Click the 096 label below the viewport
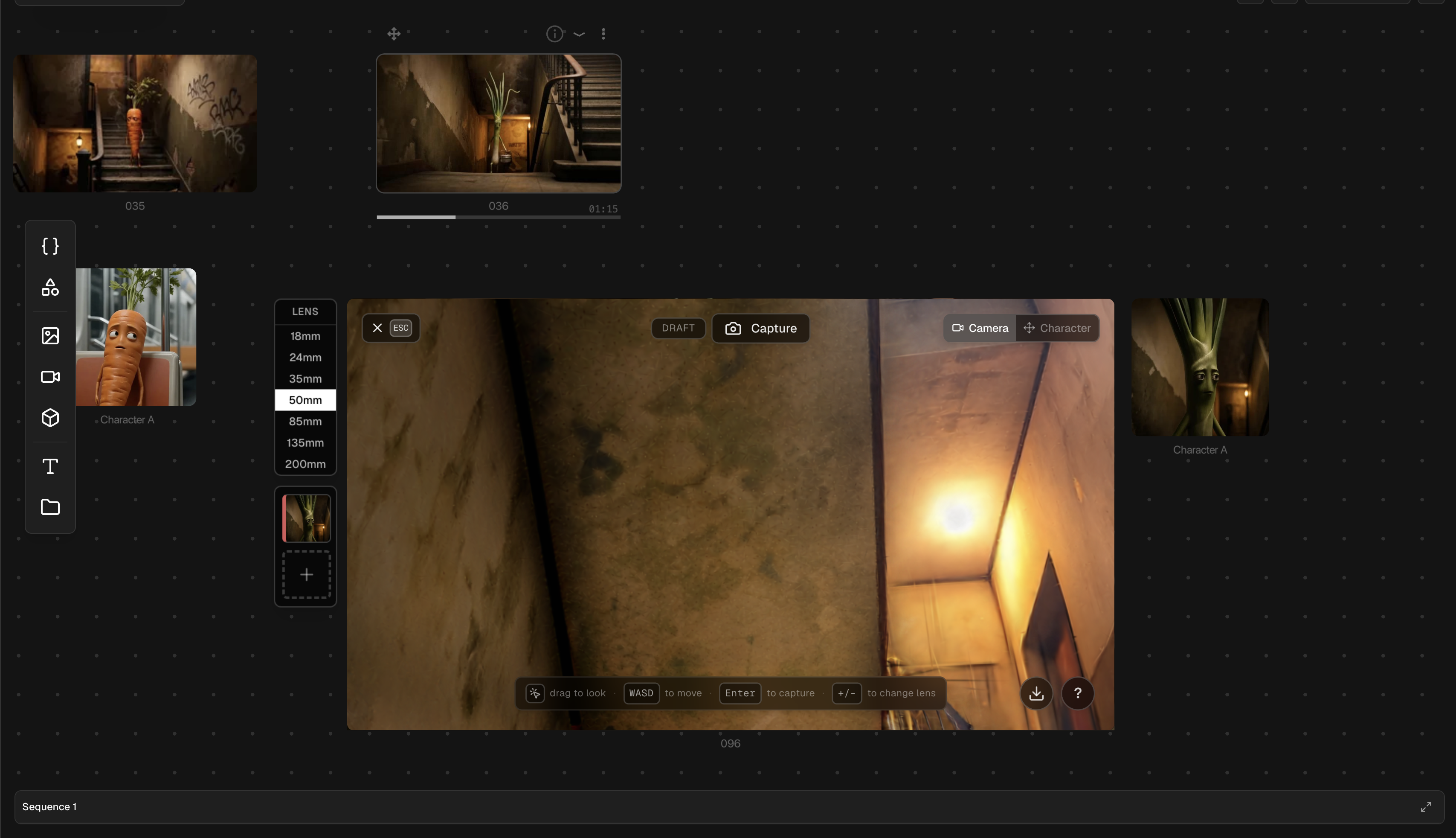The height and width of the screenshot is (838, 1456). coord(731,744)
